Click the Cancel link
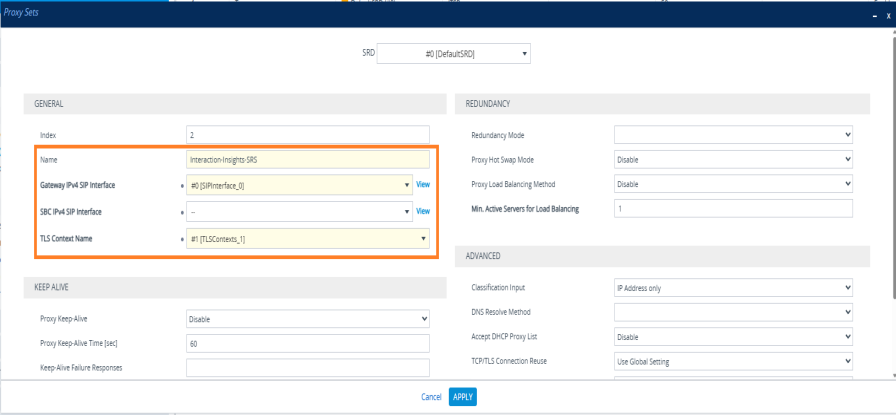The width and height of the screenshot is (896, 415). tap(431, 397)
